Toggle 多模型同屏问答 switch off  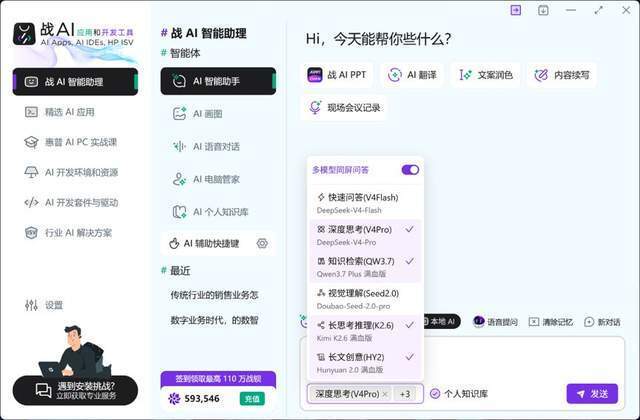click(x=410, y=170)
